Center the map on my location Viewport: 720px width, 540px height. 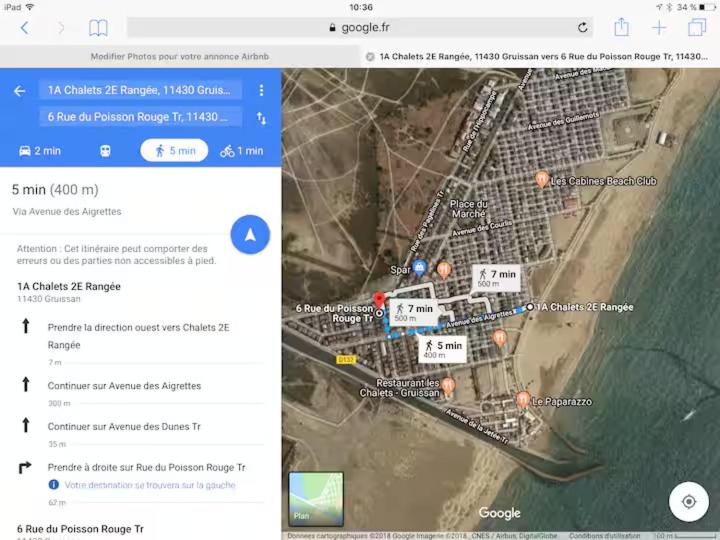pyautogui.click(x=688, y=501)
